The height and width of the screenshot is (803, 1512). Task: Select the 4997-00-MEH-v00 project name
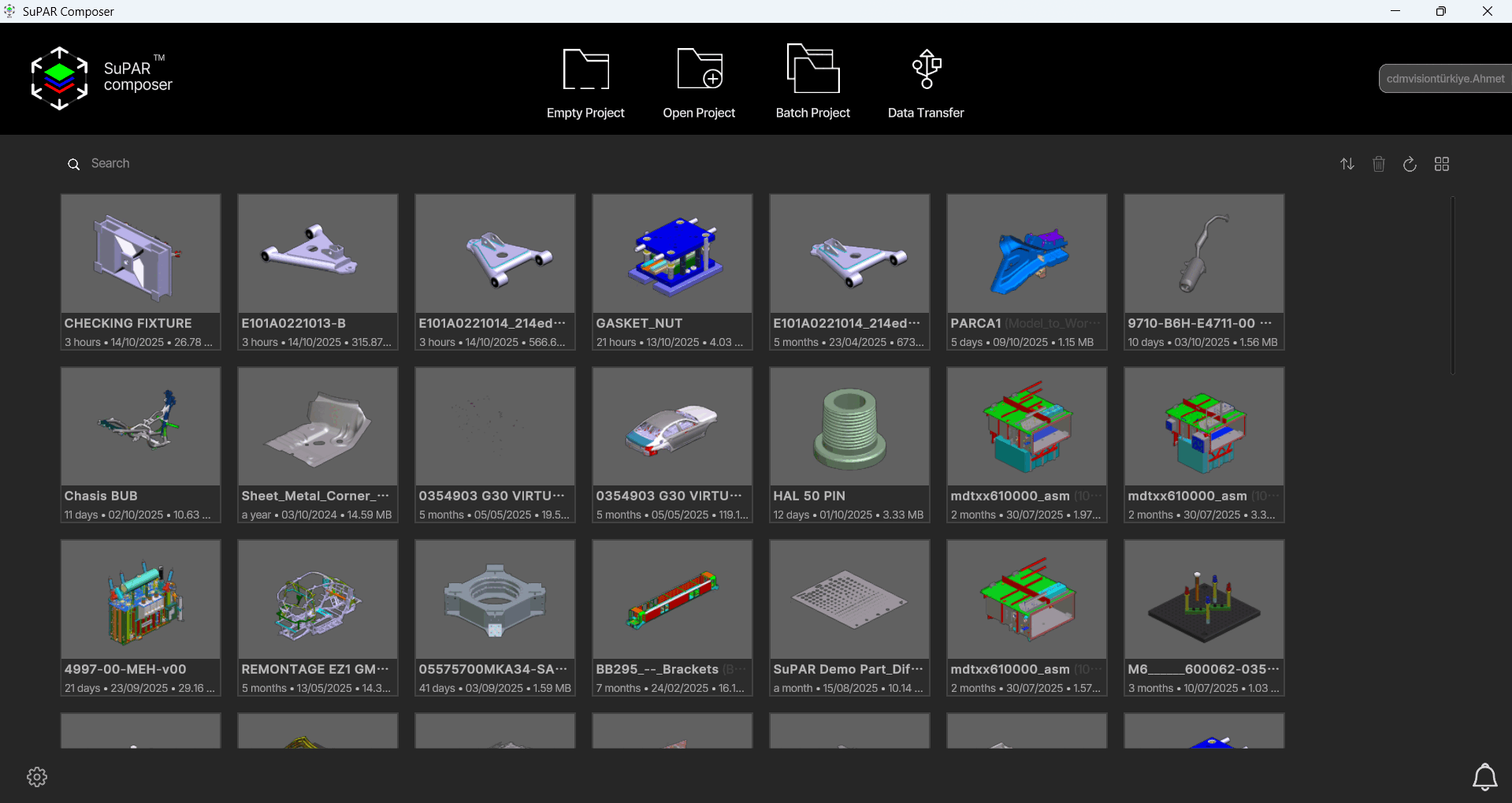(x=125, y=670)
